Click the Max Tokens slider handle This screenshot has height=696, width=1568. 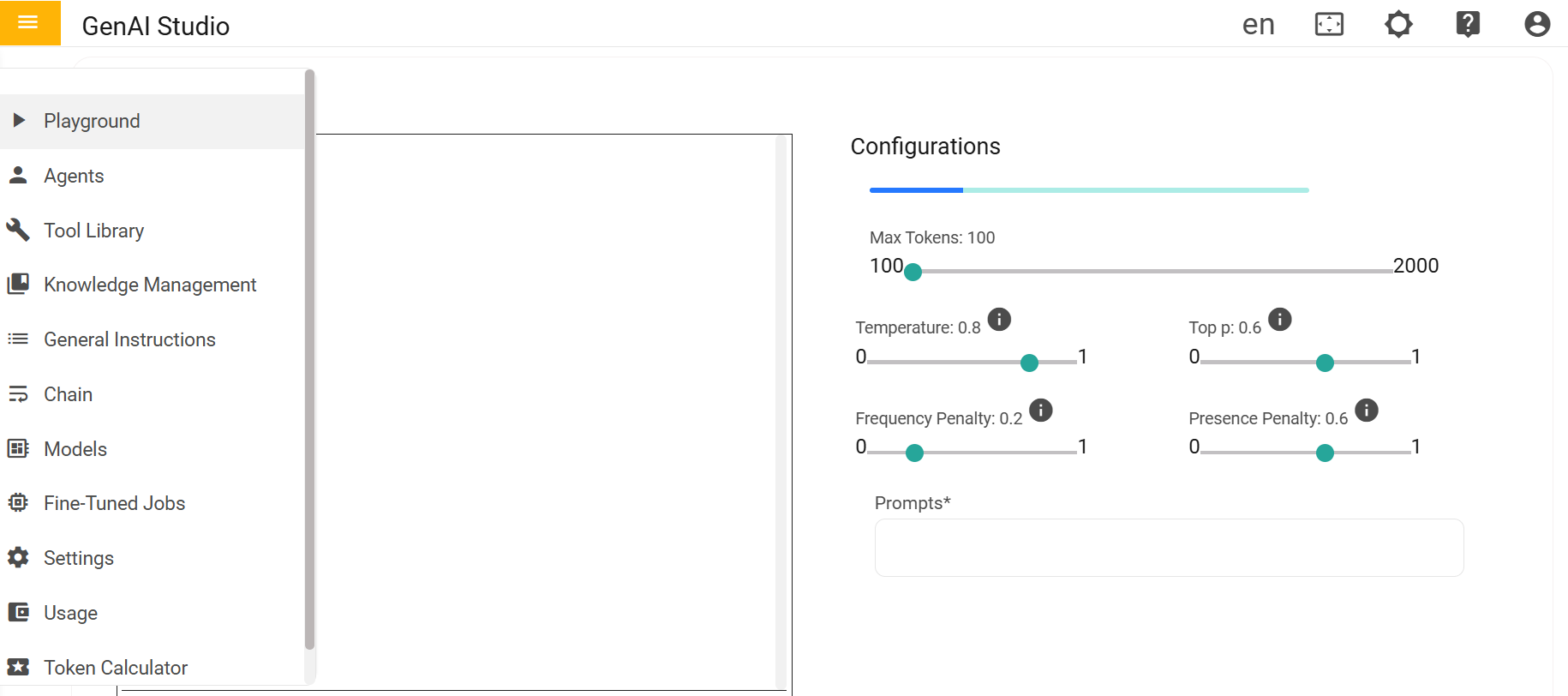pyautogui.click(x=913, y=272)
